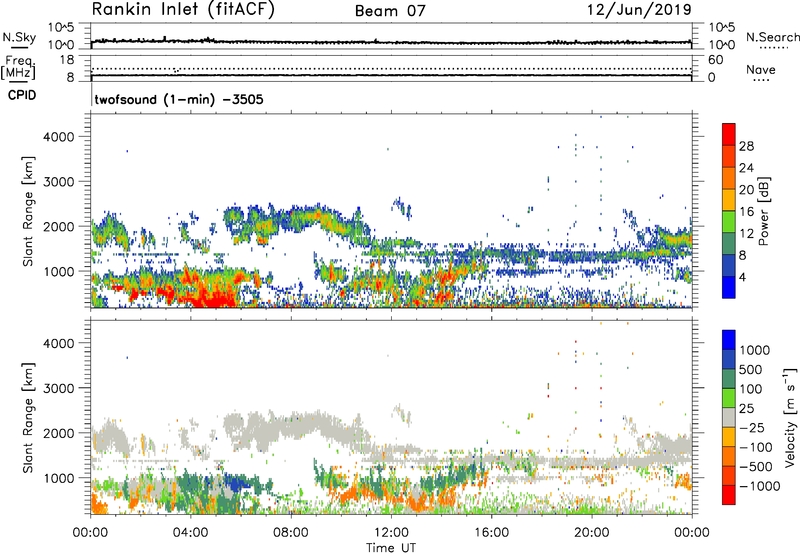Click the "Beam 07" label
Image resolution: width=800 pixels, height=554 pixels.
pyautogui.click(x=390, y=11)
